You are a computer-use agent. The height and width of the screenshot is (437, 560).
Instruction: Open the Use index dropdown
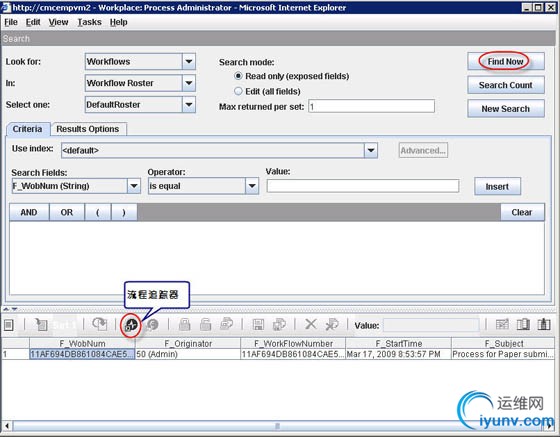(371, 150)
